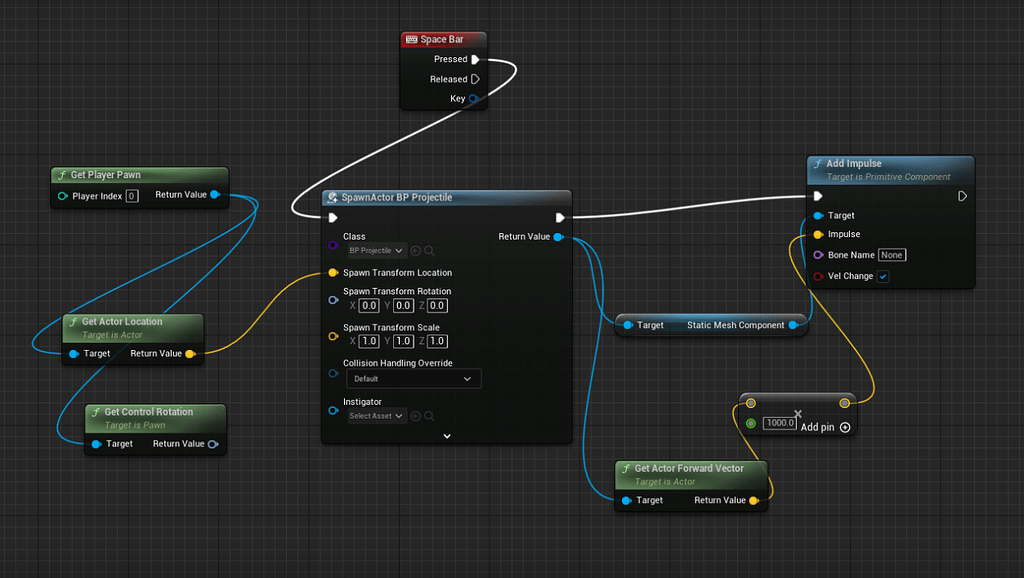The image size is (1024, 578).
Task: Click the Released execution pin on Space Bar node
Action: (x=477, y=79)
